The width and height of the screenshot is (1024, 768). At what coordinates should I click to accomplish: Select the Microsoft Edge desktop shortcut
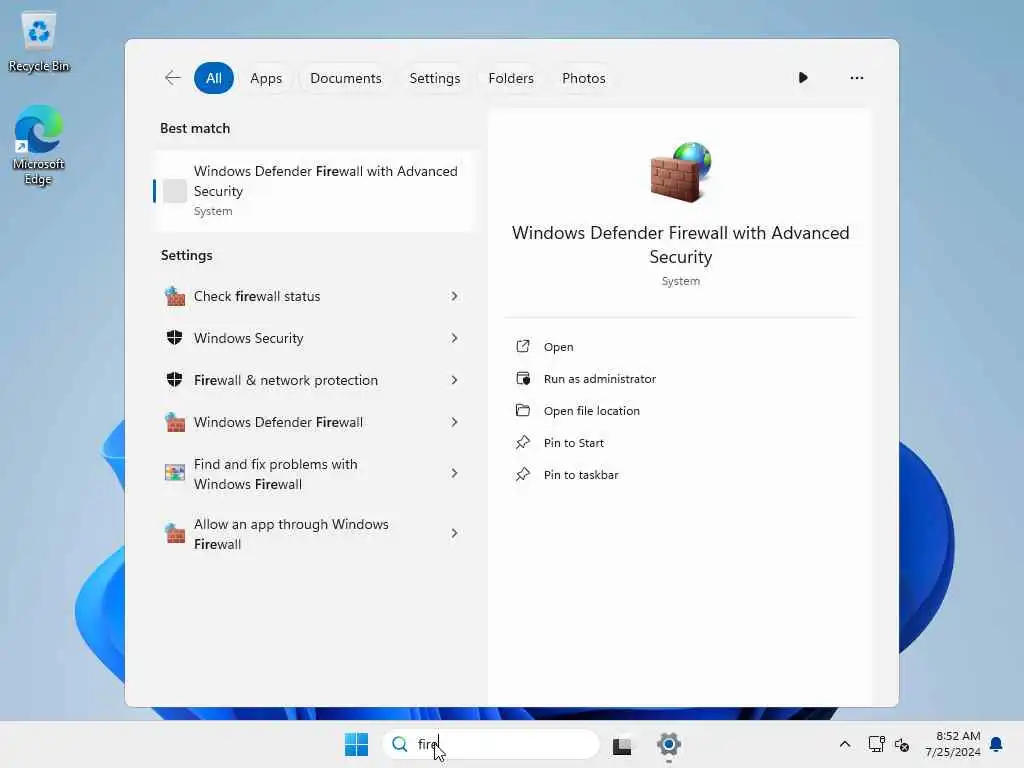pyautogui.click(x=39, y=145)
